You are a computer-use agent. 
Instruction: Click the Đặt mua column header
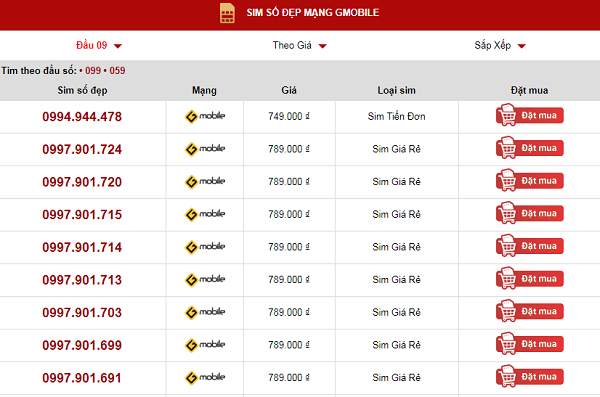point(529,90)
